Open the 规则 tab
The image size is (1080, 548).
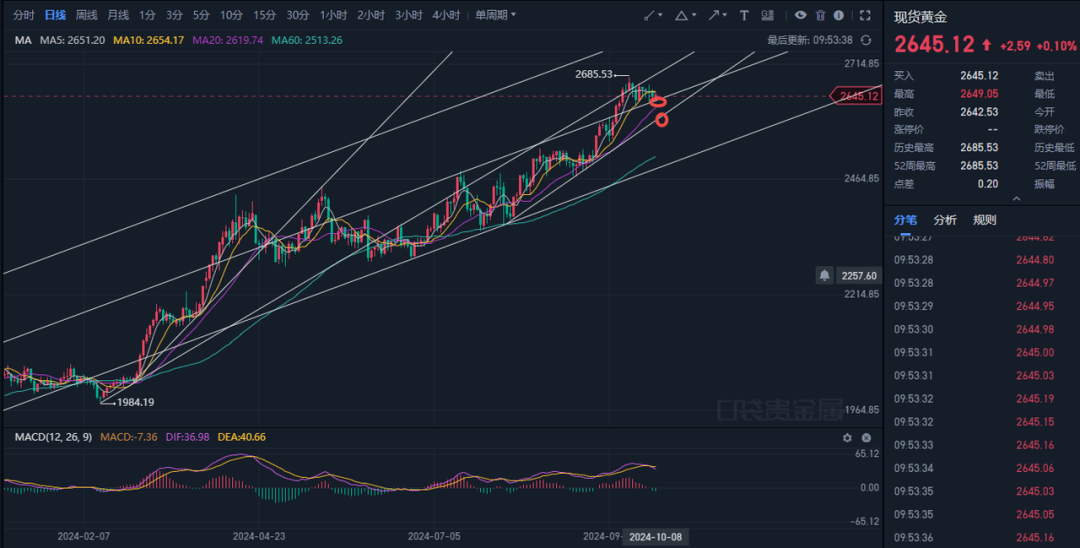(x=984, y=220)
